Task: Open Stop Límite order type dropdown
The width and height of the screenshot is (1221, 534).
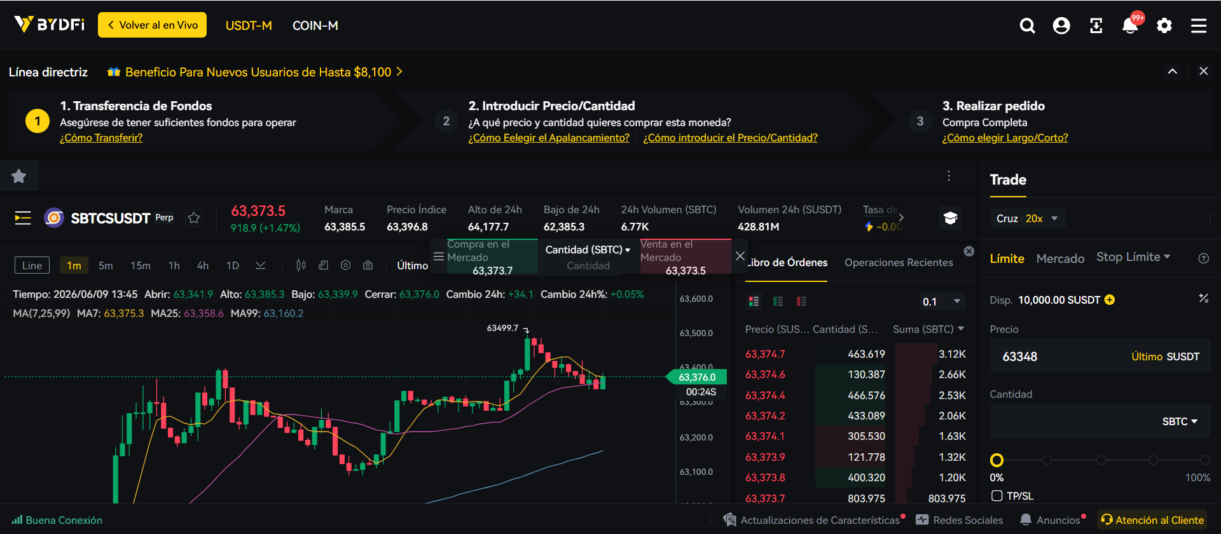Action: pyautogui.click(x=1133, y=257)
